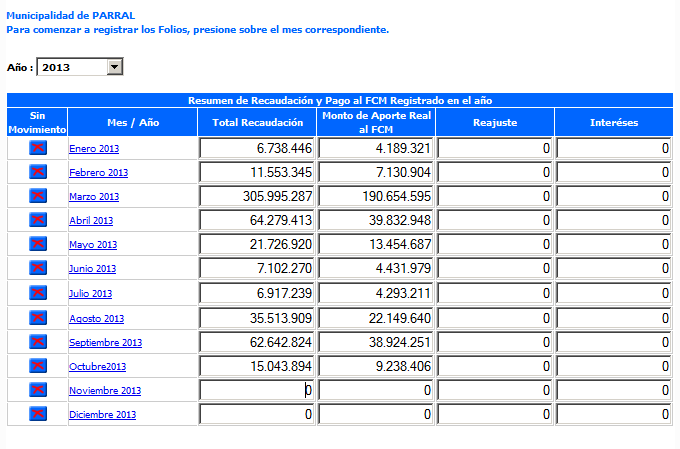Click the Municipalidad de PARRAL heading
The height and width of the screenshot is (449, 680).
point(71,16)
